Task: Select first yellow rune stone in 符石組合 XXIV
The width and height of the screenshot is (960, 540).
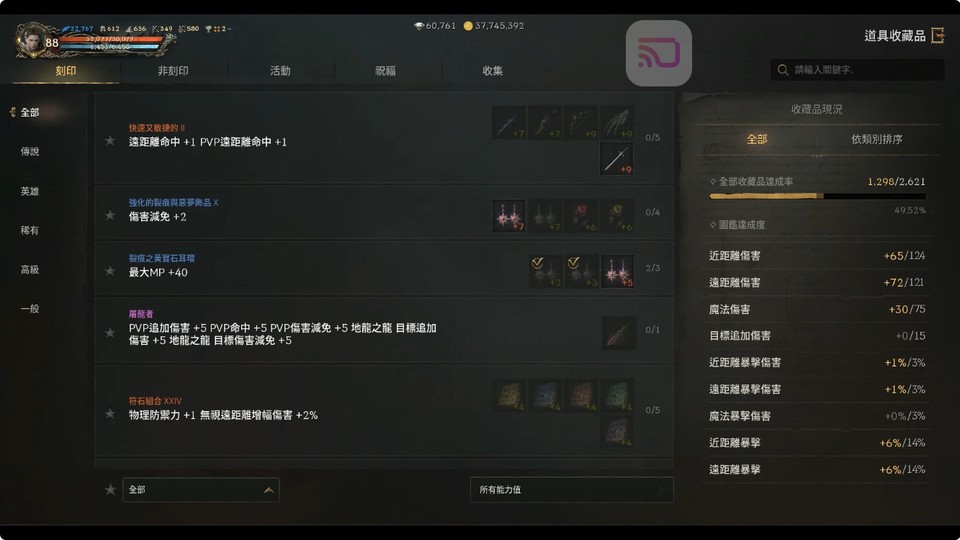Action: pos(509,396)
